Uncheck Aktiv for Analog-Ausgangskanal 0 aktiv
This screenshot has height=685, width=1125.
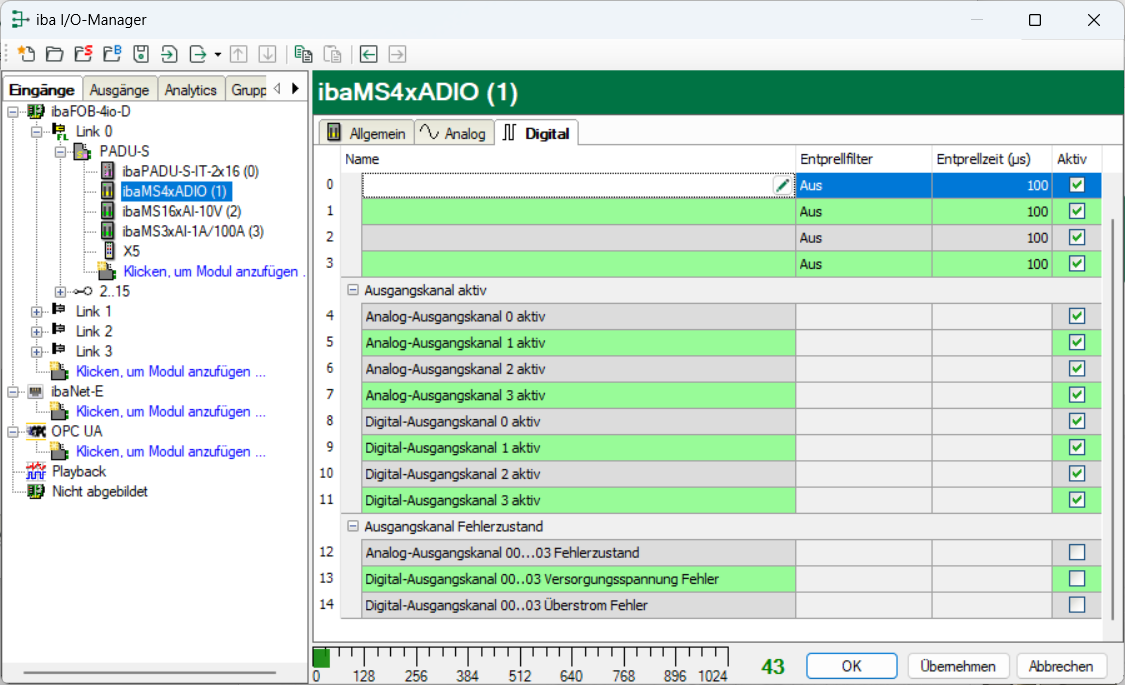point(1076,316)
